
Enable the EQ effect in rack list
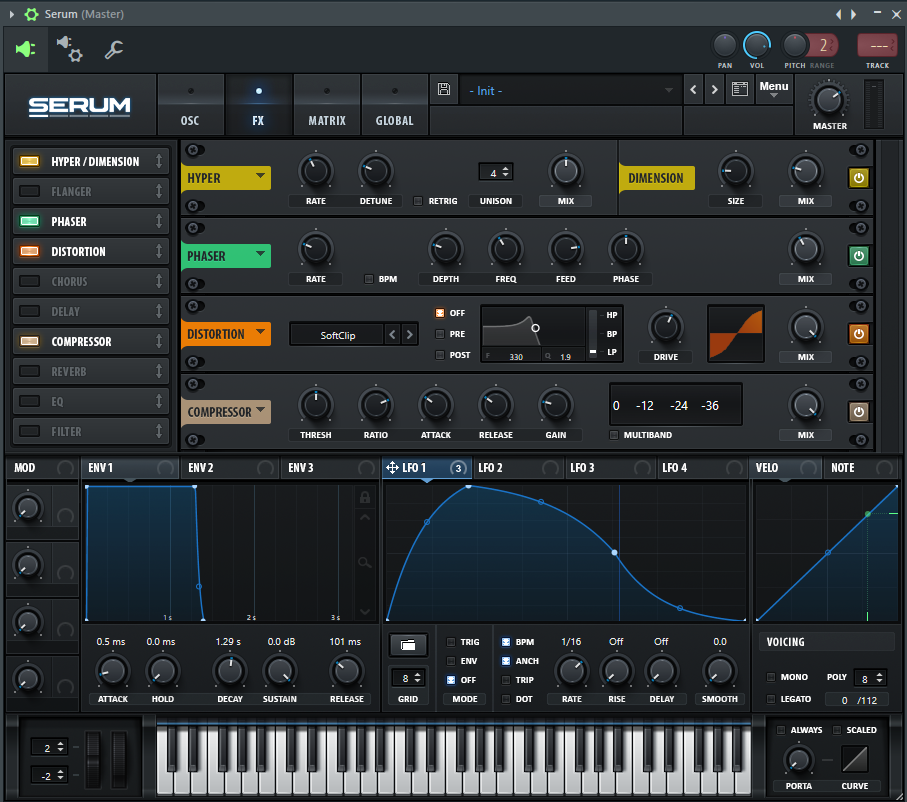click(x=30, y=402)
